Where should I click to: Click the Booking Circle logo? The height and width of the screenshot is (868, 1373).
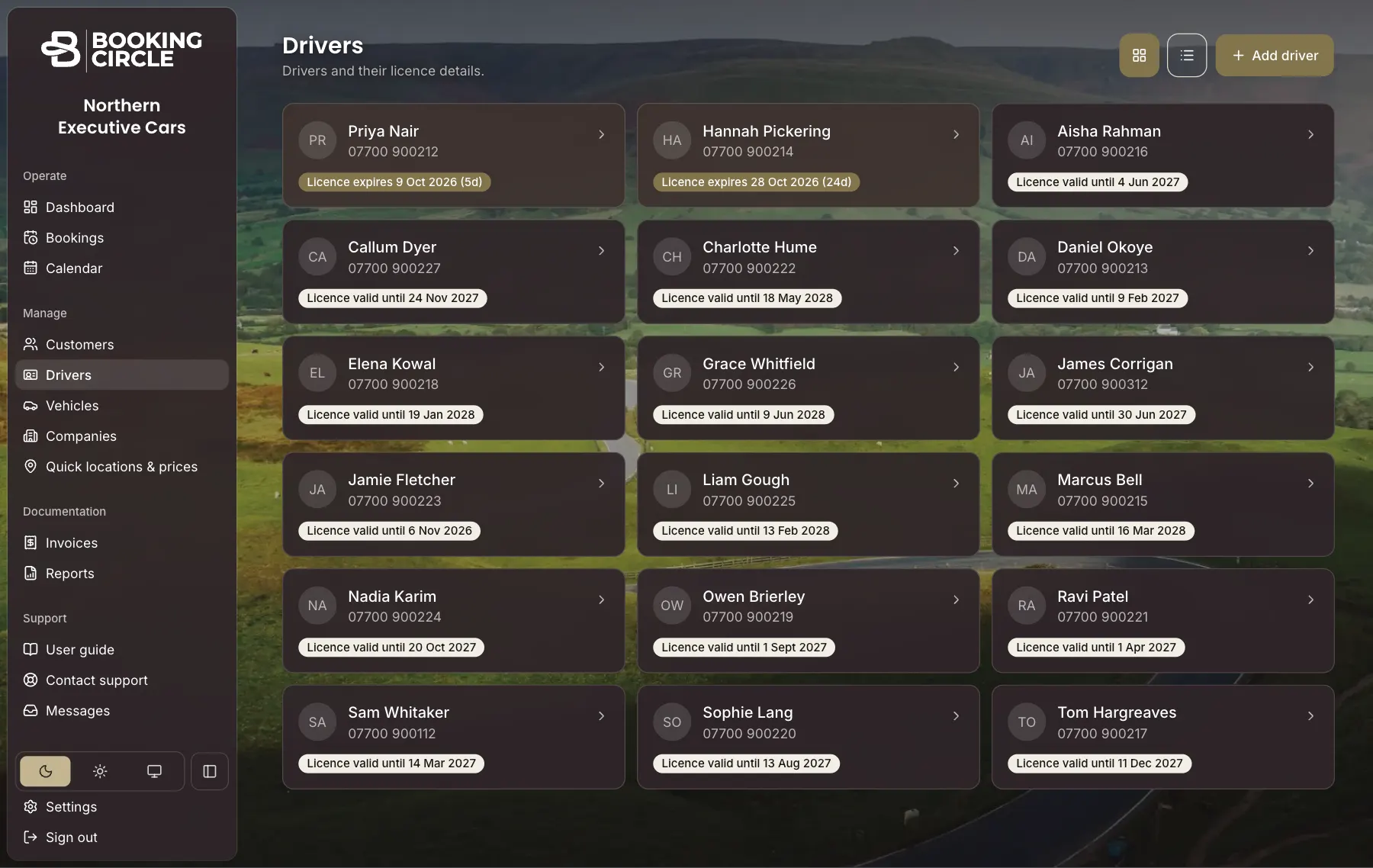122,50
